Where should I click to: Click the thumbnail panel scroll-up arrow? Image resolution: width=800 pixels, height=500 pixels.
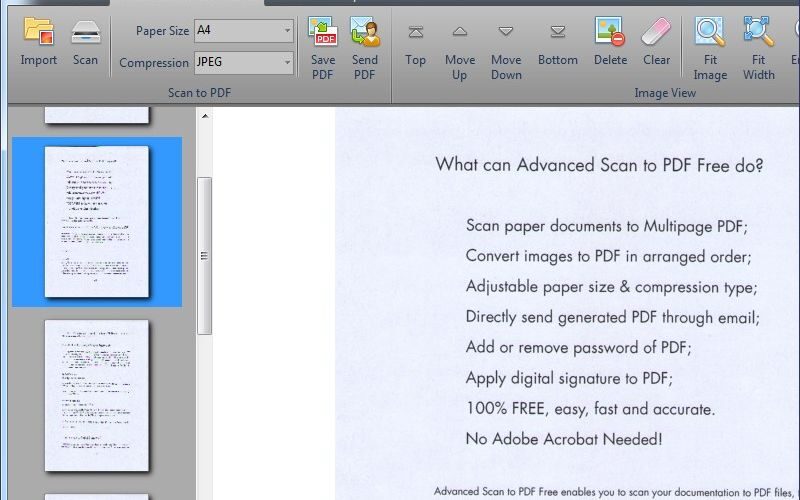coord(205,116)
